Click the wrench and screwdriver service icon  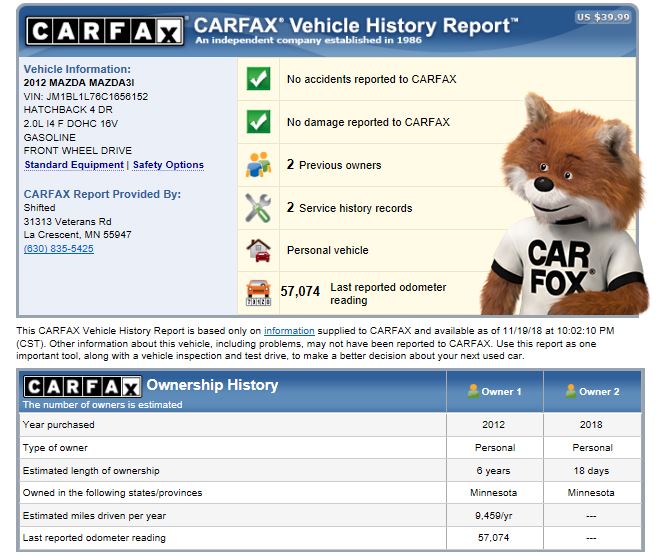258,208
